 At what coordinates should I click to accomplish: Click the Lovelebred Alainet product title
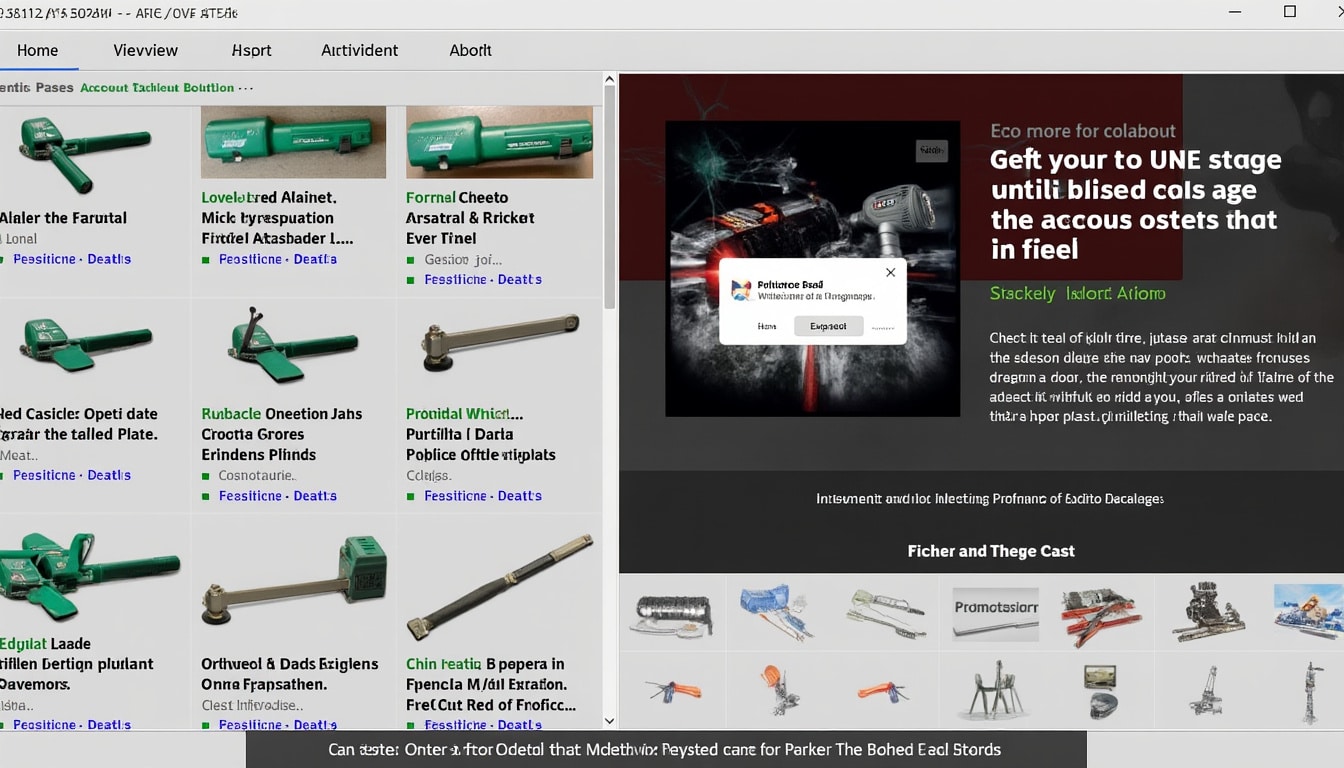(278, 218)
